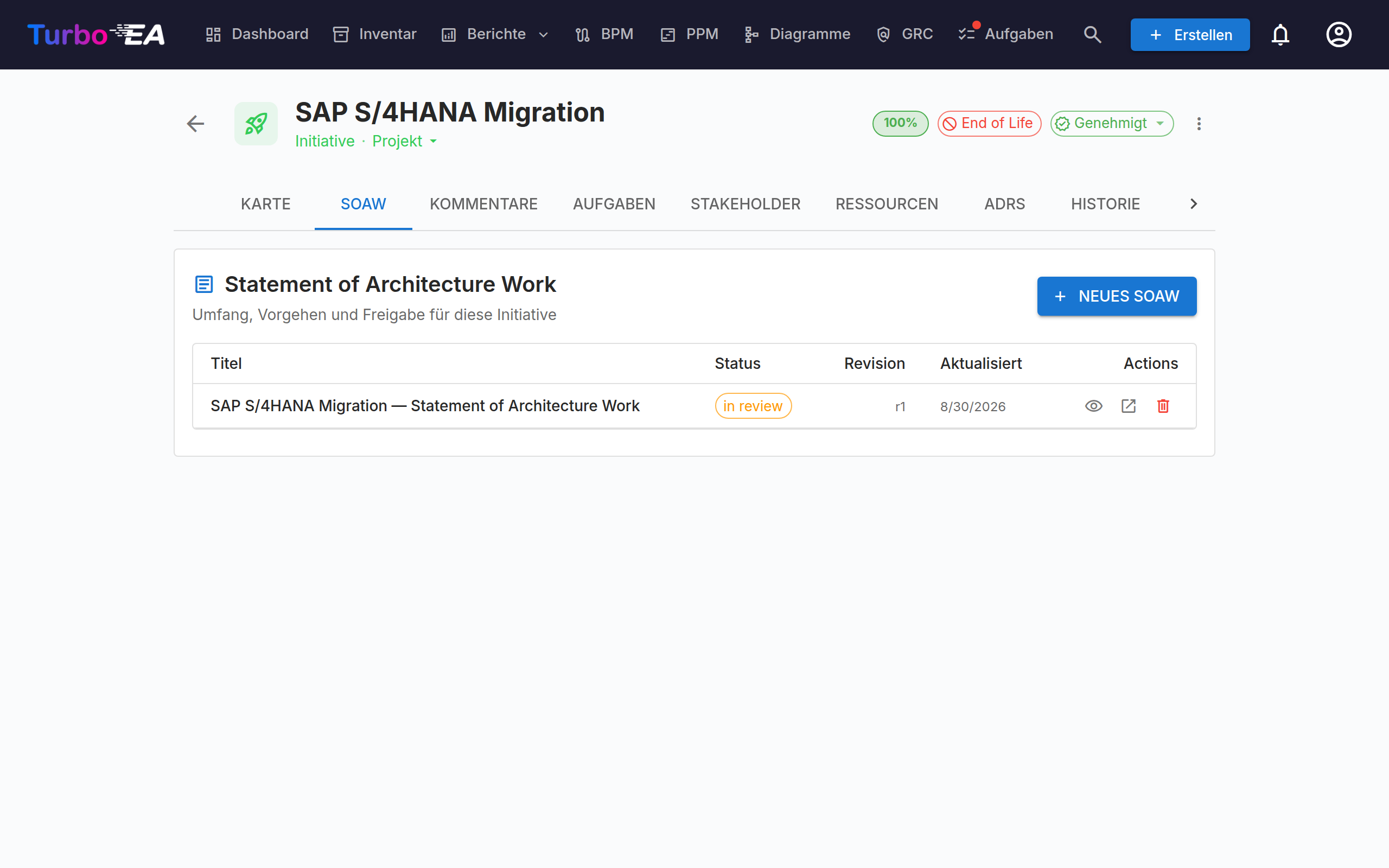
Task: Open GRC section
Action: point(904,34)
